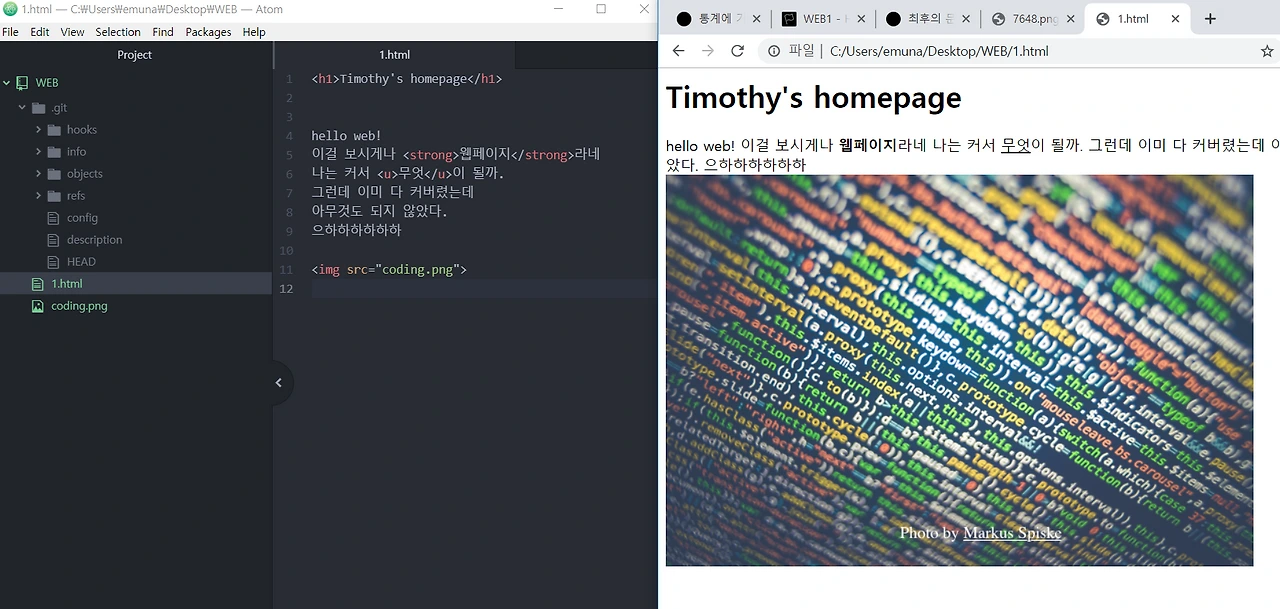This screenshot has height=609, width=1280.
Task: Expand the refs folder chevron
Action: [38, 195]
